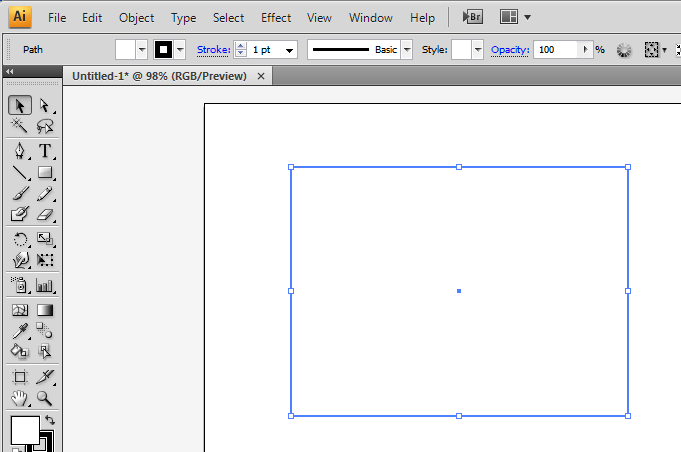Collapse the tools panel with double arrows
The image size is (681, 452).
pos(10,71)
